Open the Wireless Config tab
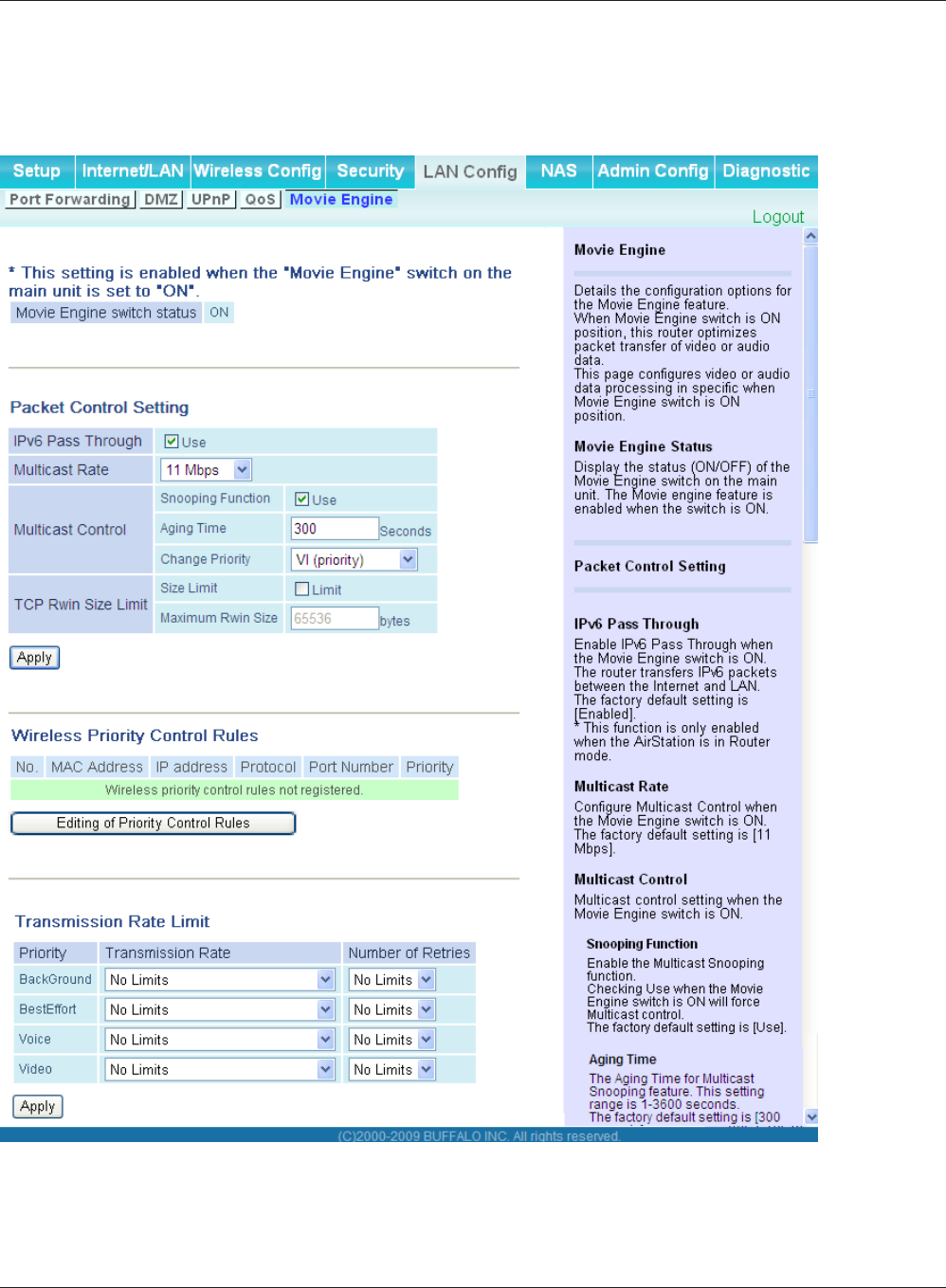946x1288 pixels. coord(258,172)
